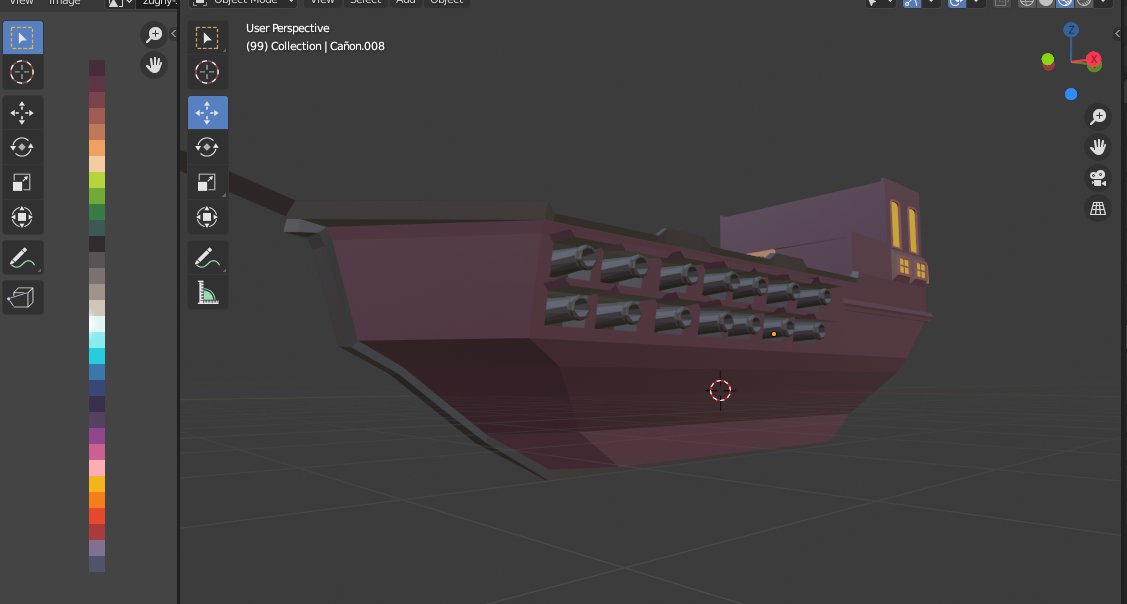Click the light green palette swatch
Image resolution: width=1127 pixels, height=604 pixels.
click(x=97, y=180)
